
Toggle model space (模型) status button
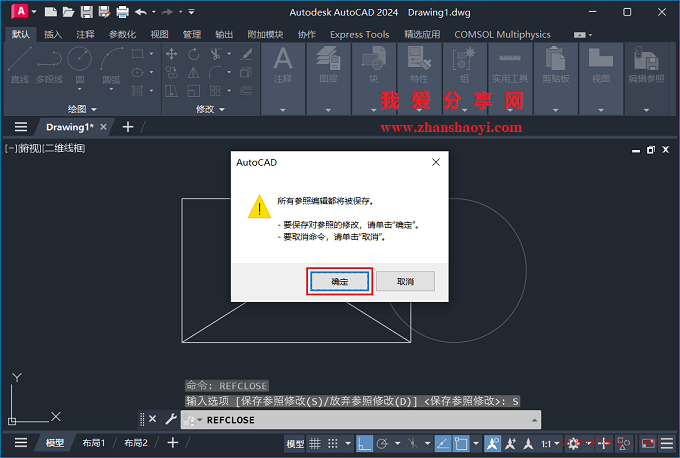[x=295, y=444]
